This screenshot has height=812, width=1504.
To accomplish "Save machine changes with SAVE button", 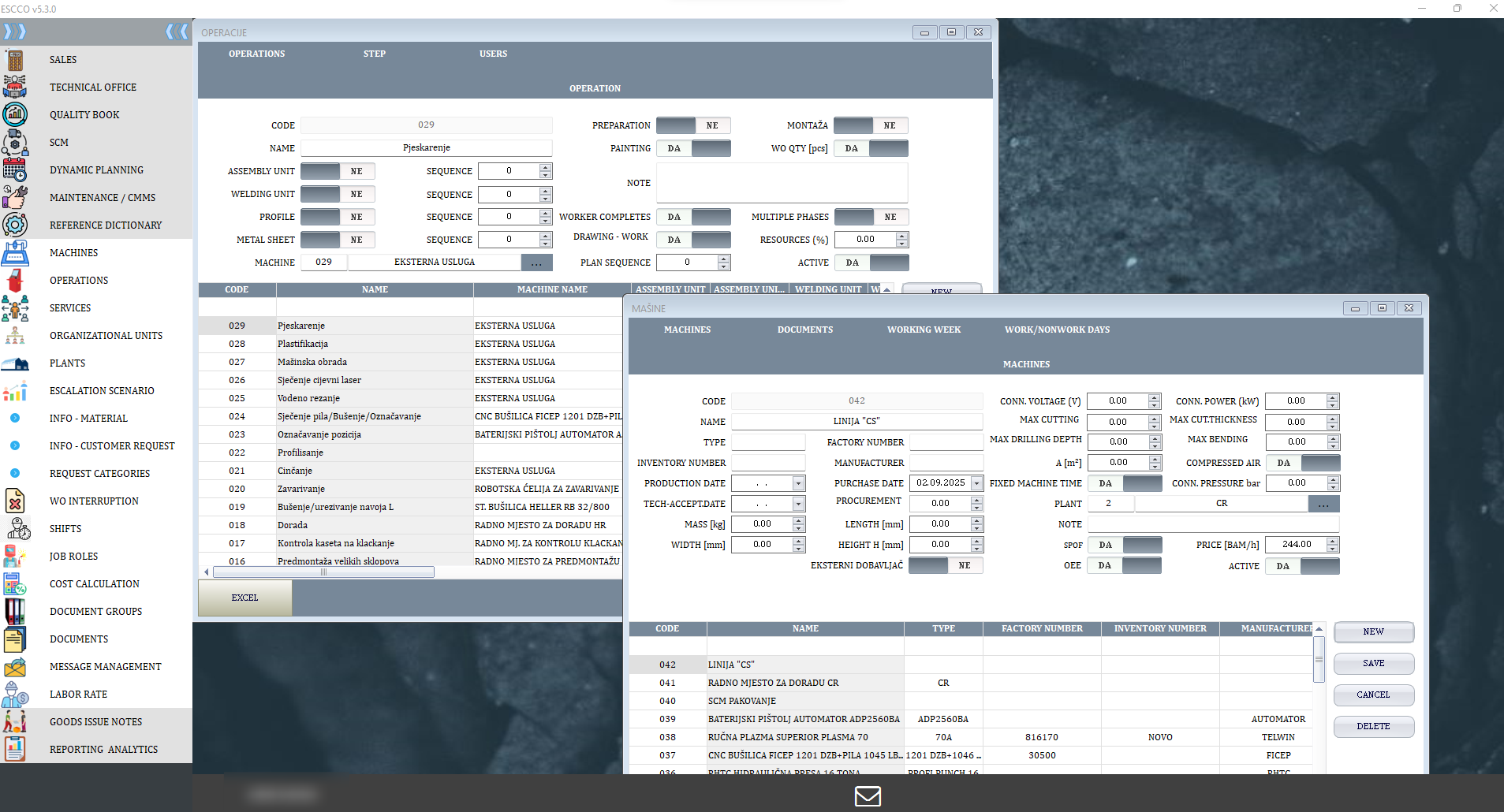I will (1373, 663).
